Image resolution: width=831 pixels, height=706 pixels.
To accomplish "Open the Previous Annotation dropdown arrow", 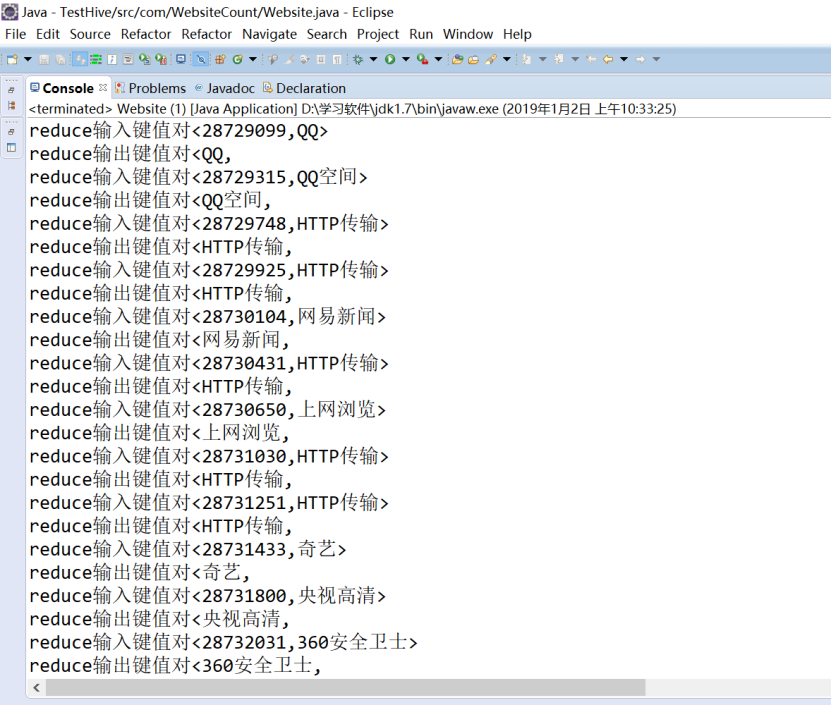I will click(x=575, y=59).
